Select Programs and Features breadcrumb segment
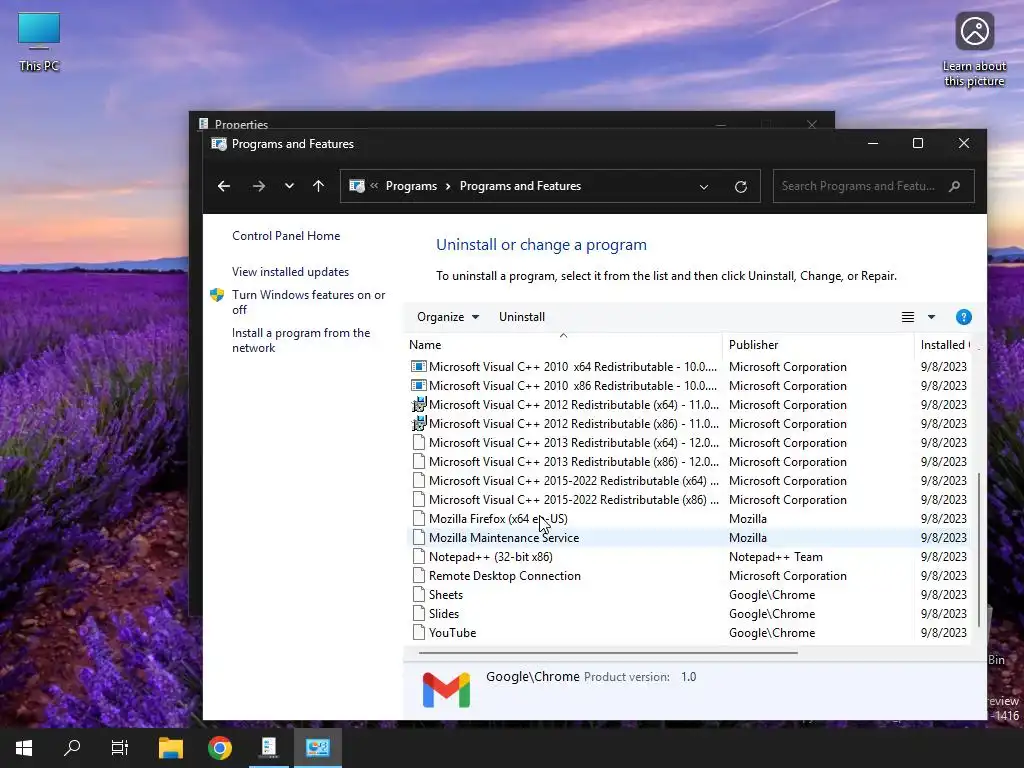This screenshot has width=1024, height=768. pos(520,186)
